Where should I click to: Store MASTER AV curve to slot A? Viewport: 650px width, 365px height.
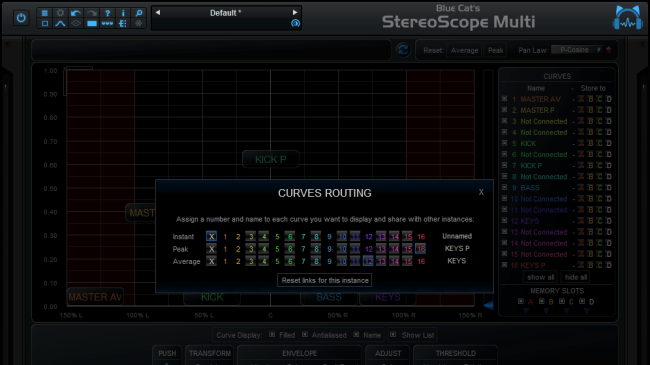(x=581, y=99)
